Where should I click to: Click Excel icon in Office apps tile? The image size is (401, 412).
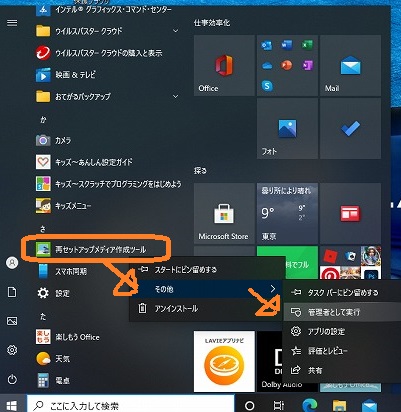point(307,45)
